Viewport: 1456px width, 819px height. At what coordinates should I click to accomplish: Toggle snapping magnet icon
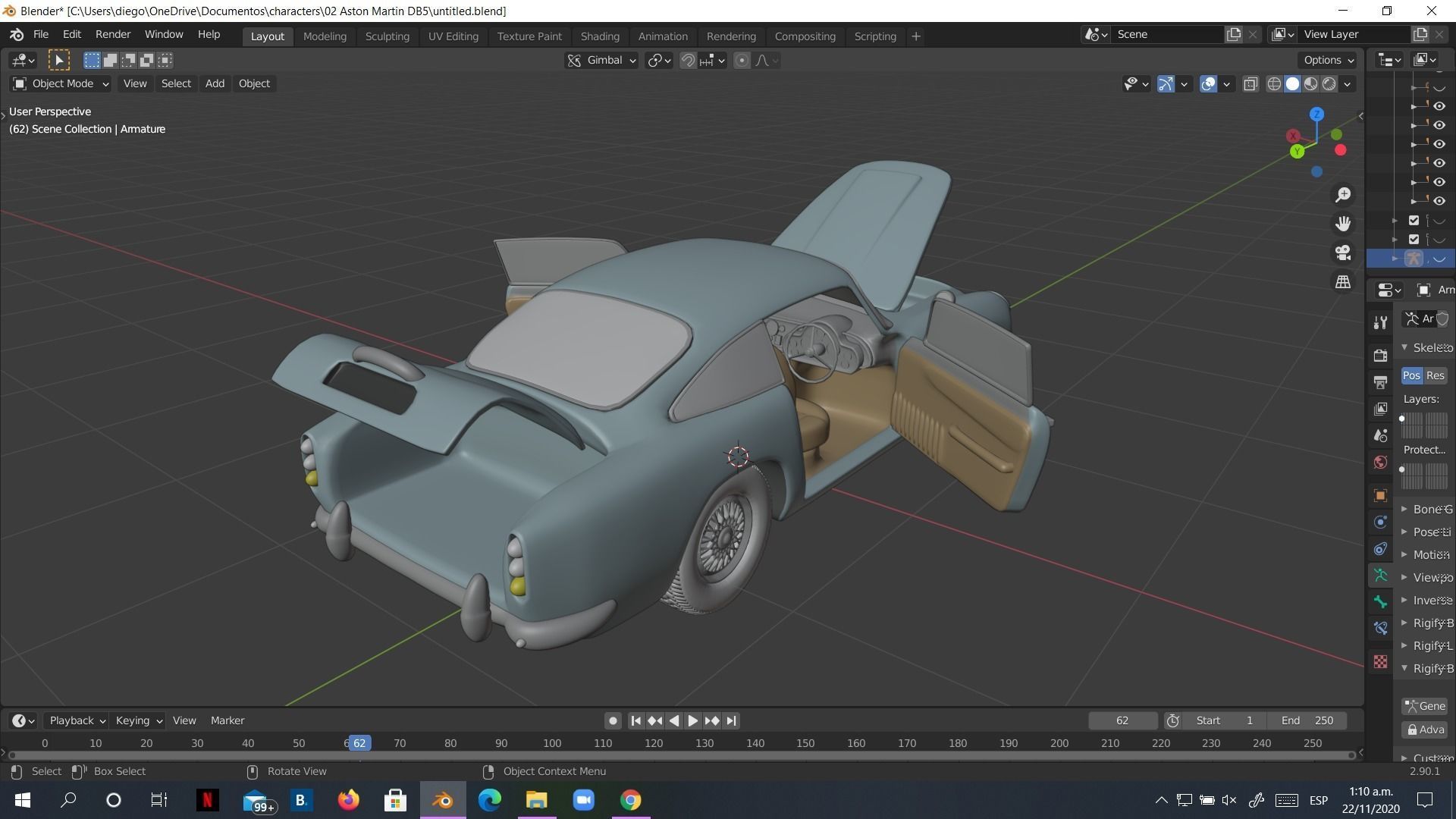click(x=688, y=61)
